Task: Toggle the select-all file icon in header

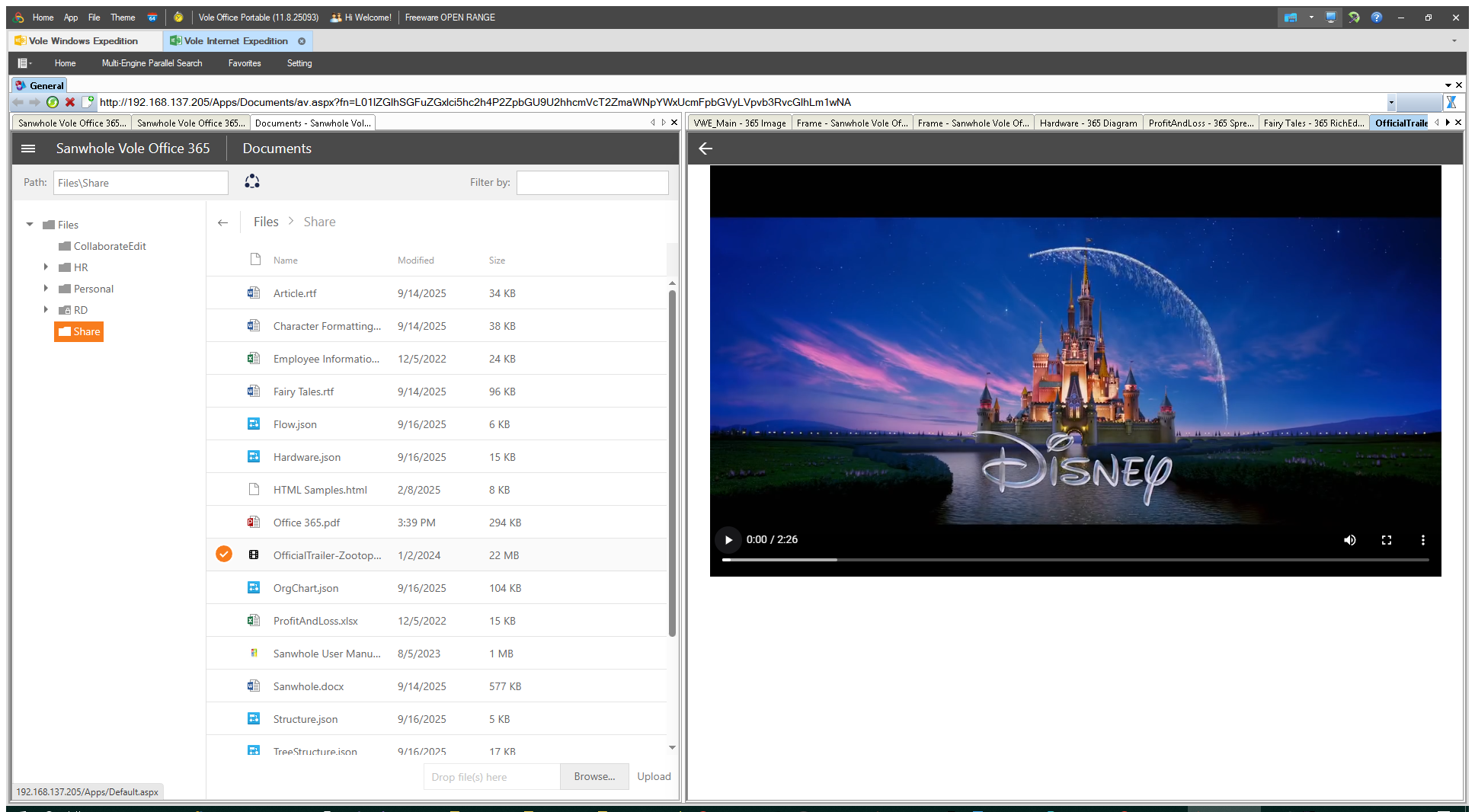Action: click(255, 260)
